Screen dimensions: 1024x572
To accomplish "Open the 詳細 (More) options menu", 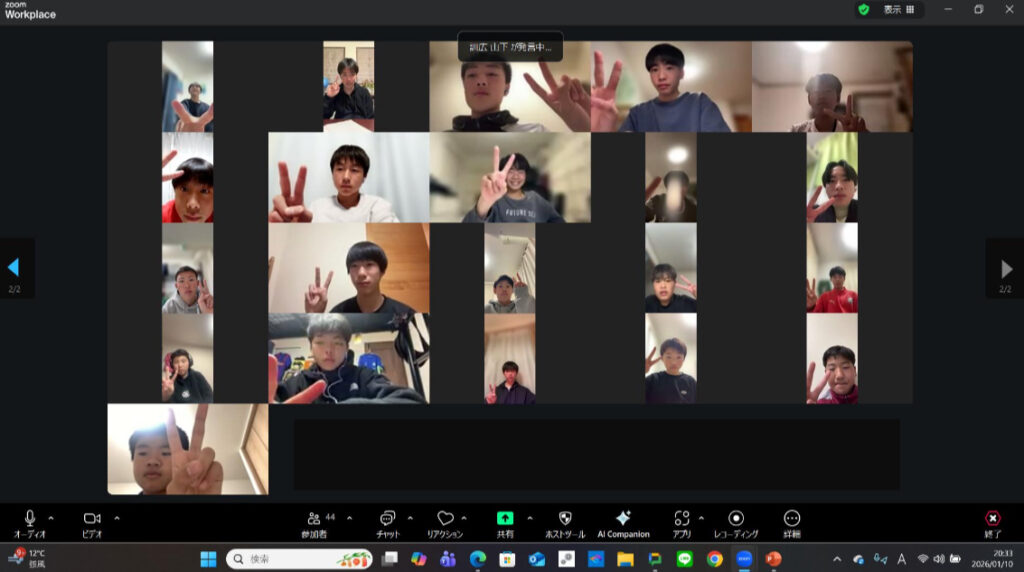I will point(792,519).
